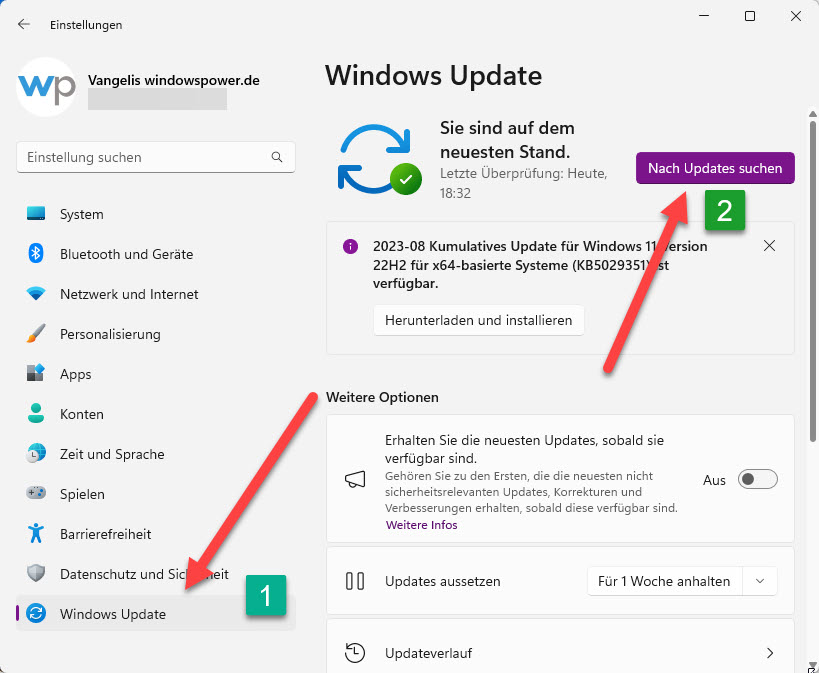Viewport: 819px width, 673px height.
Task: Click the Wi-Fi icon for Netzwerk und Internet
Action: point(36,294)
